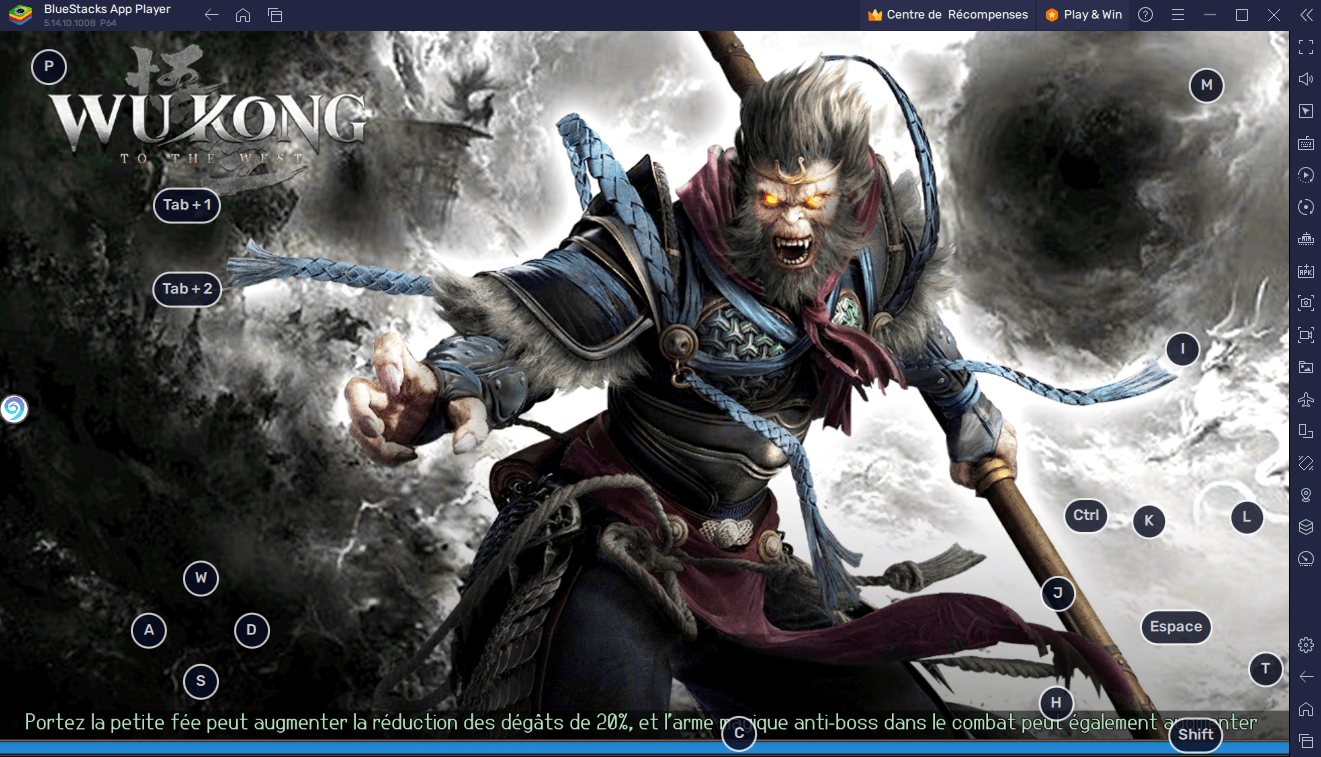Click the M key overlay

[1207, 86]
